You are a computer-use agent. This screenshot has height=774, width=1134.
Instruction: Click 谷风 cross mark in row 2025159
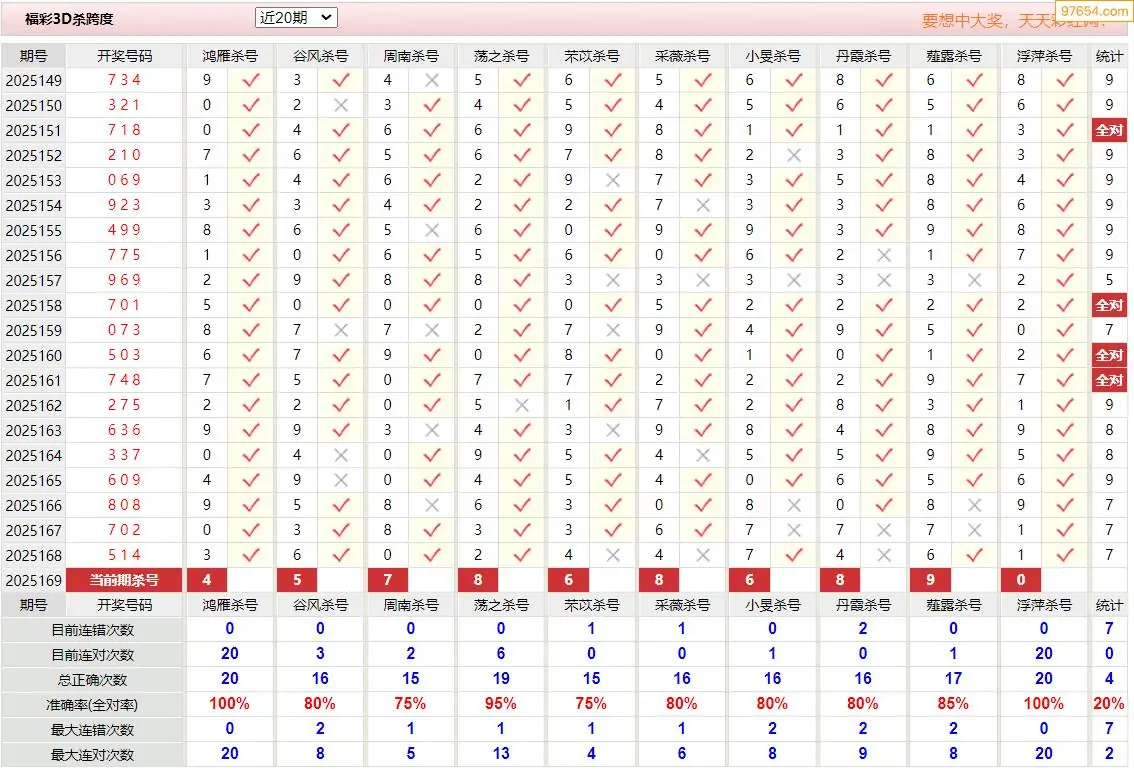341,331
